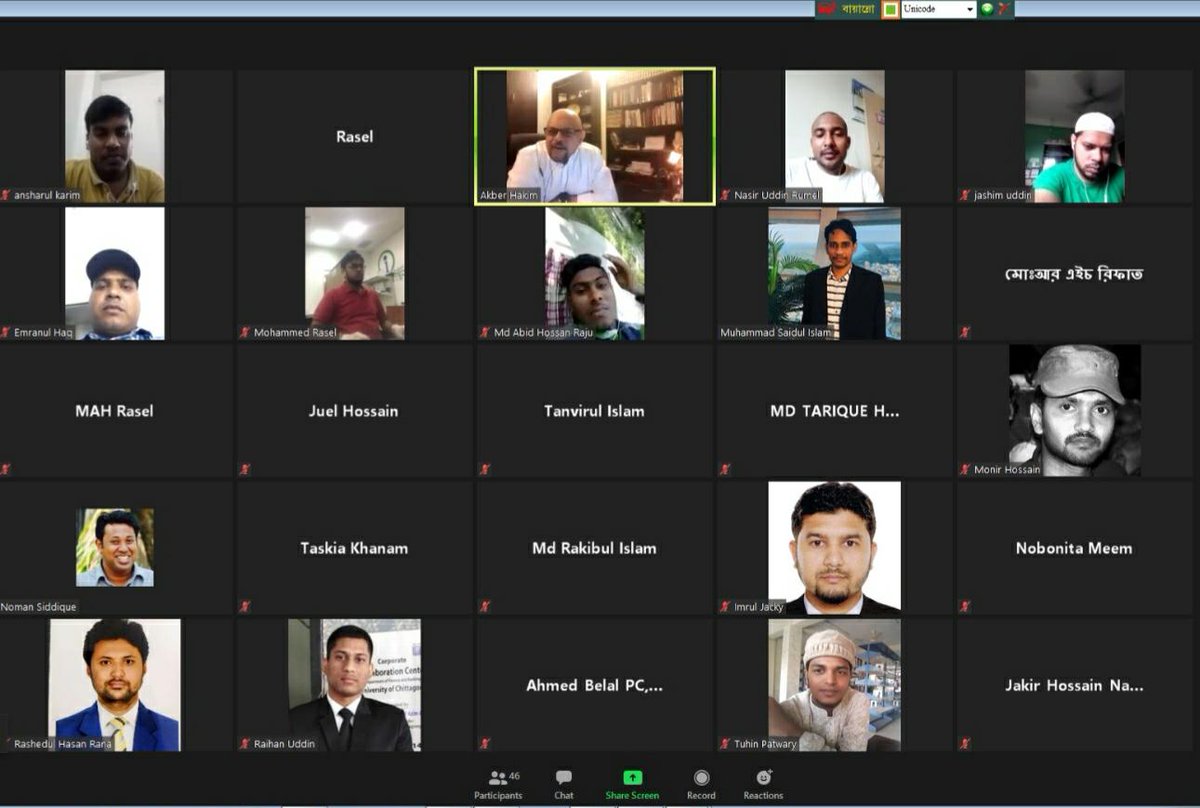Open the Participants panel
Viewport: 1200px width, 808px height.
498,785
